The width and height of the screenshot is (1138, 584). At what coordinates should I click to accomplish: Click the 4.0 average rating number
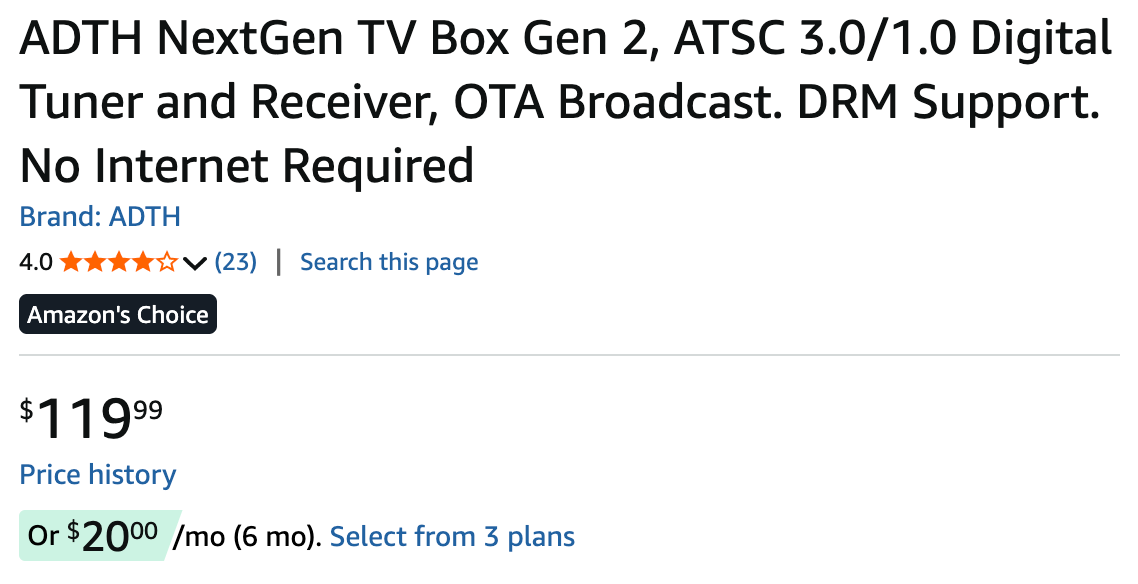[x=36, y=263]
